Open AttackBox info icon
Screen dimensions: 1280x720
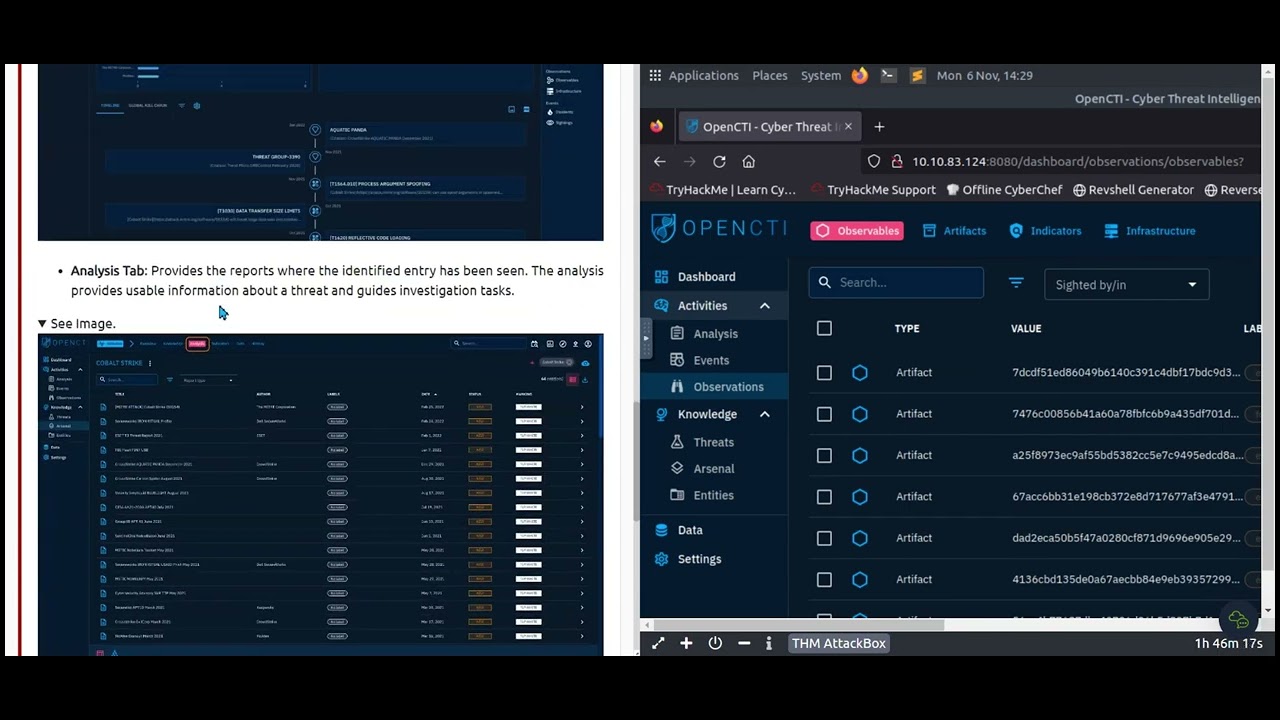(x=769, y=643)
